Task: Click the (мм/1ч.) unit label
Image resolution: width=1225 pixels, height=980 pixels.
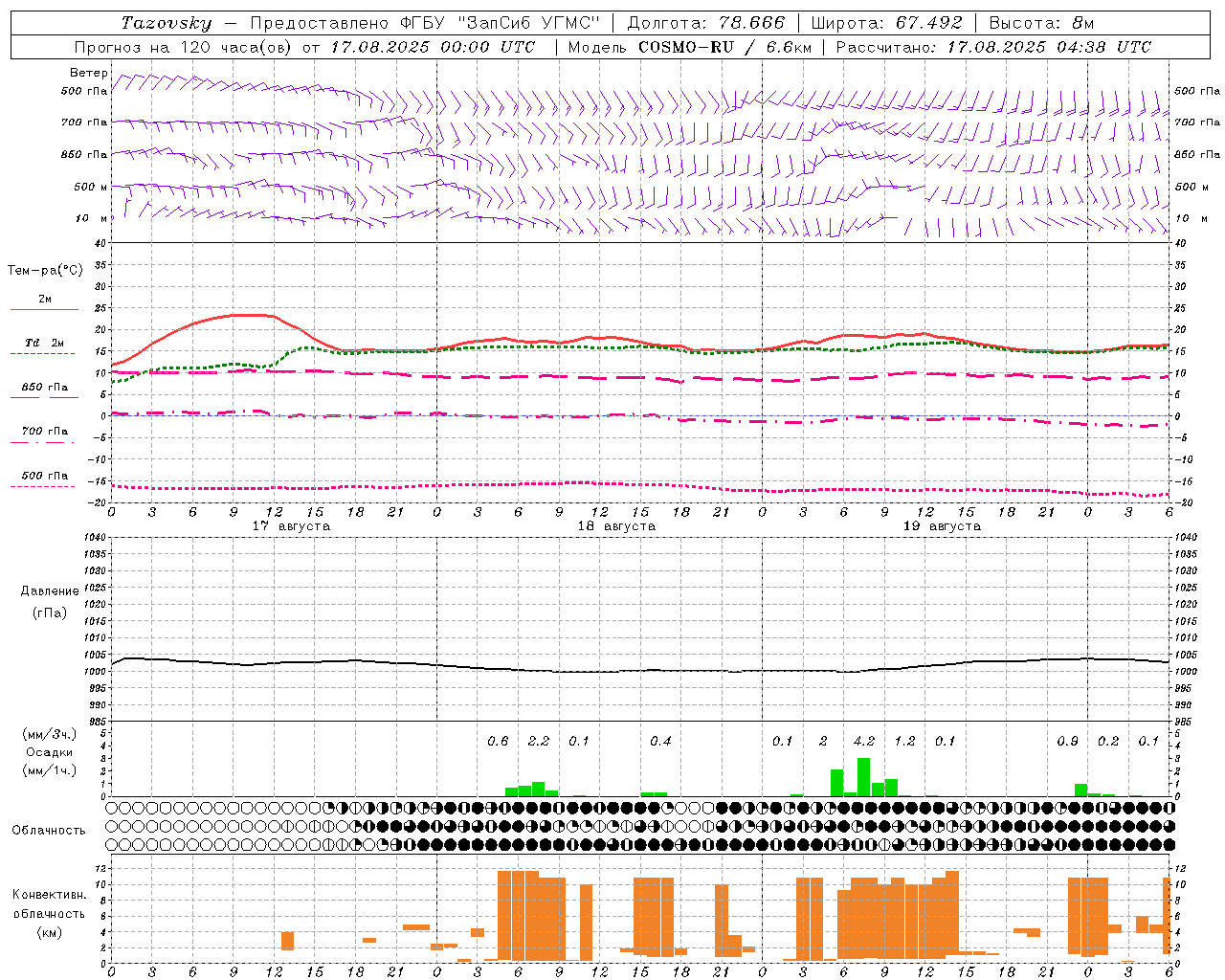Action: coord(50,770)
